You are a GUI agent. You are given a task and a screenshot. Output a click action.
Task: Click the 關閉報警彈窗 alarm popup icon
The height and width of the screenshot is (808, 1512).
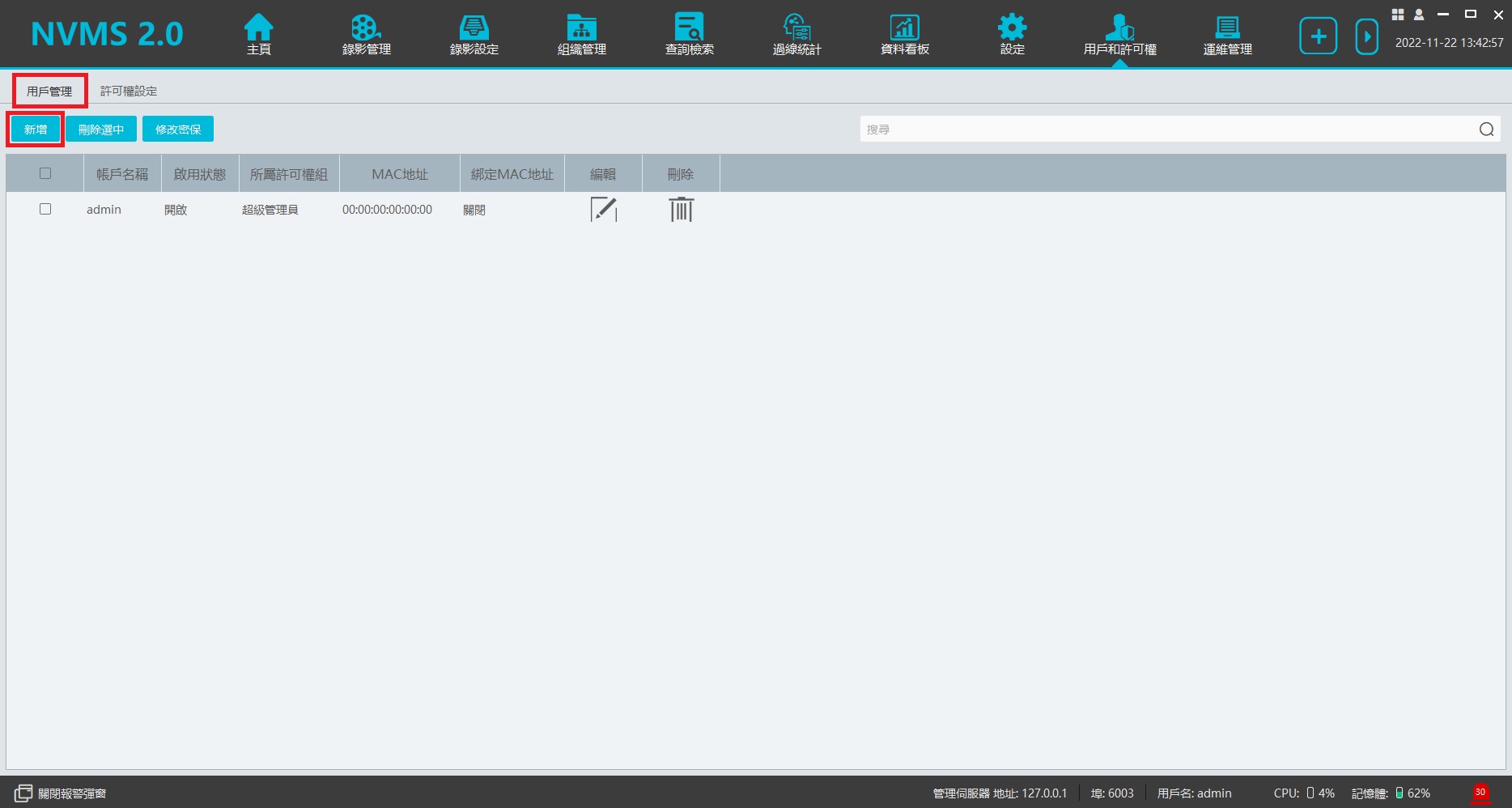click(23, 793)
